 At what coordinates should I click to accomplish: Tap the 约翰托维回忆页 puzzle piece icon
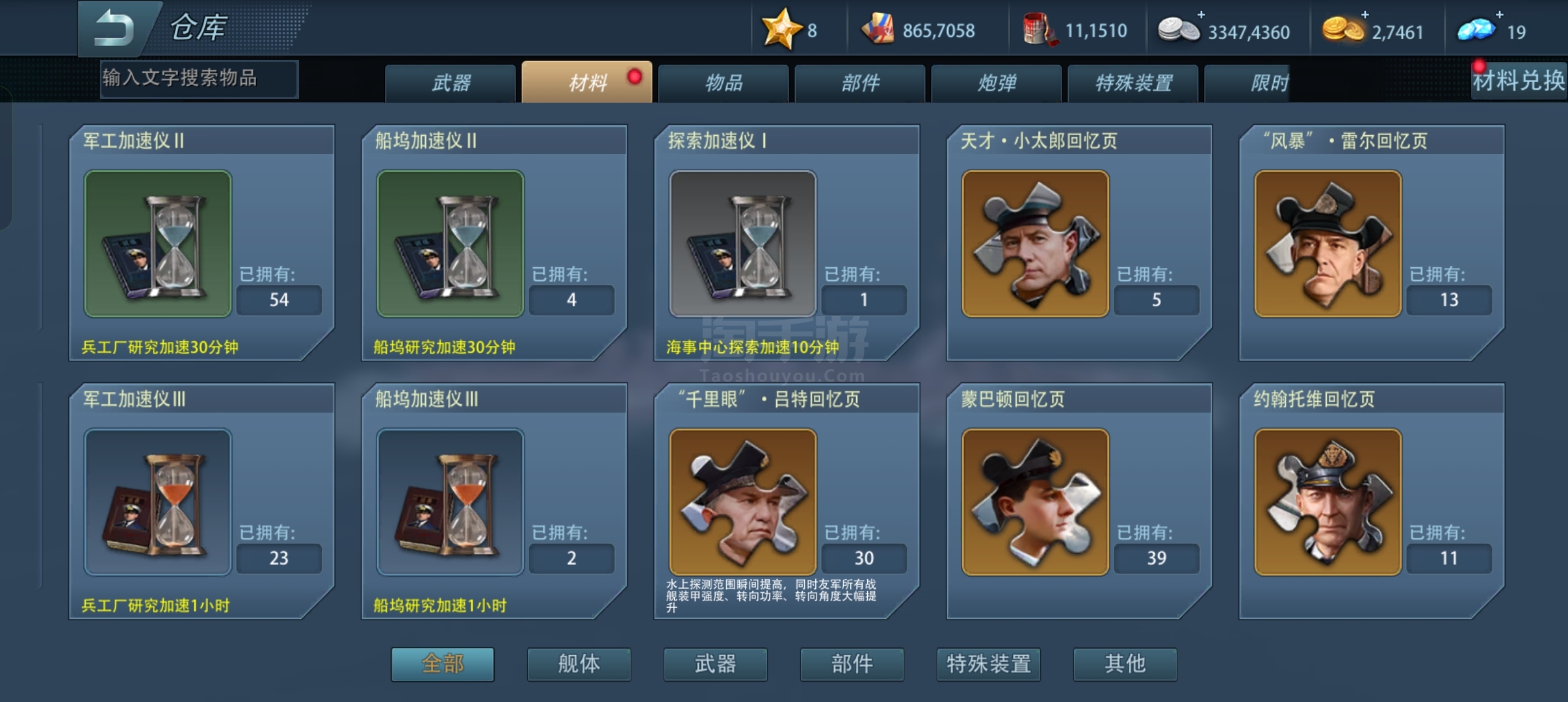(x=1328, y=502)
